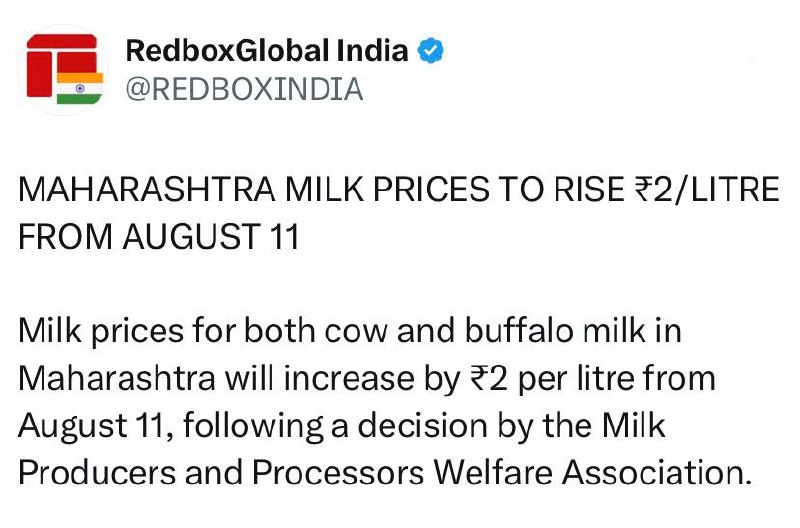The height and width of the screenshot is (528, 800).
Task: Click 'following a decision by the Milk' text
Action: 424,425
